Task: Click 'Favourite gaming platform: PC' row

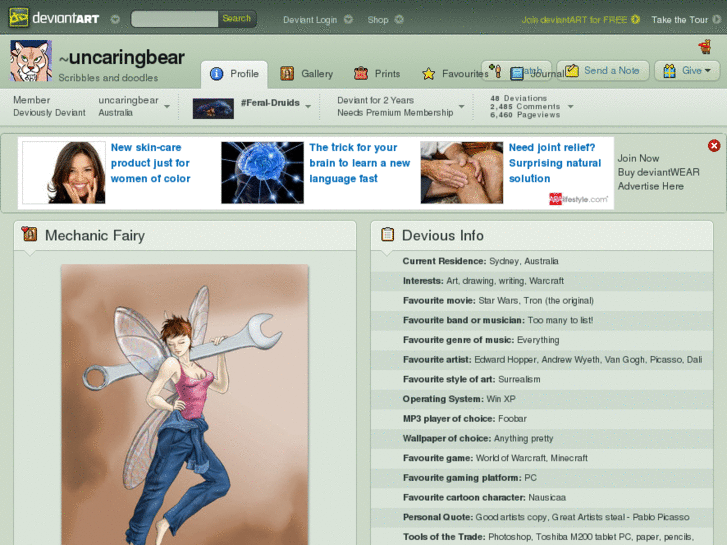Action: pyautogui.click(x=542, y=478)
